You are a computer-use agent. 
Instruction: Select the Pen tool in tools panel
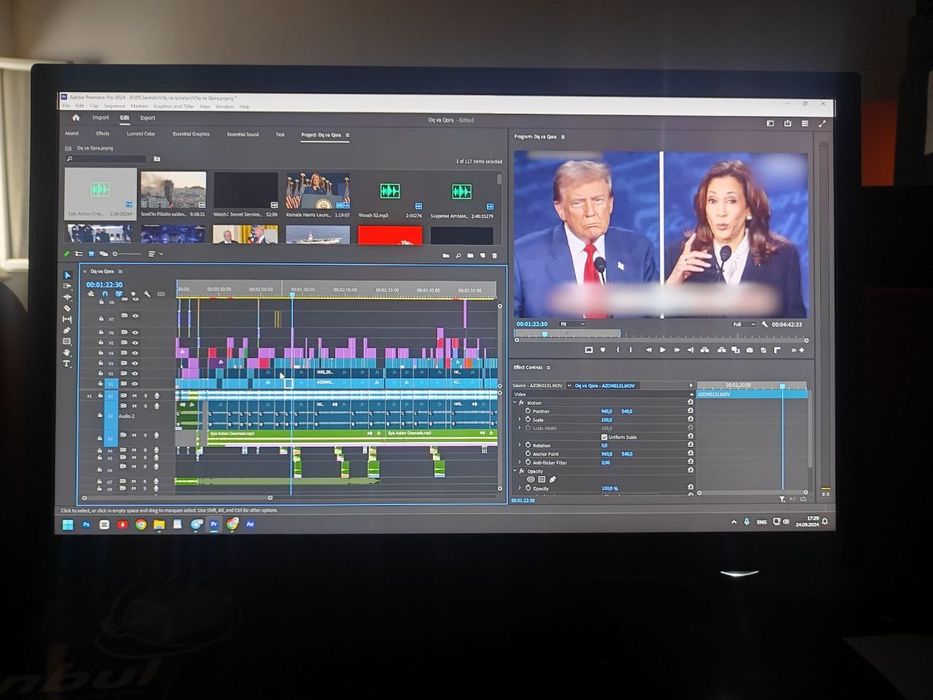click(x=67, y=330)
